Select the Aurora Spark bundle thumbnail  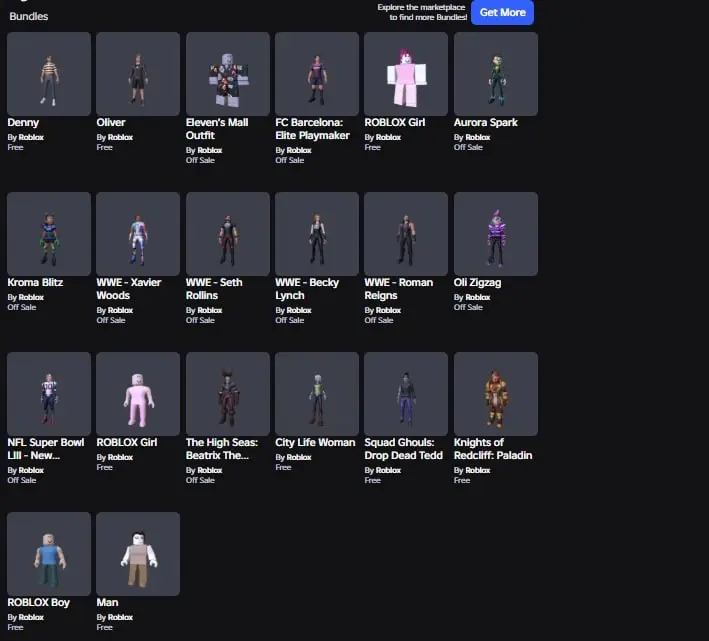[x=496, y=74]
